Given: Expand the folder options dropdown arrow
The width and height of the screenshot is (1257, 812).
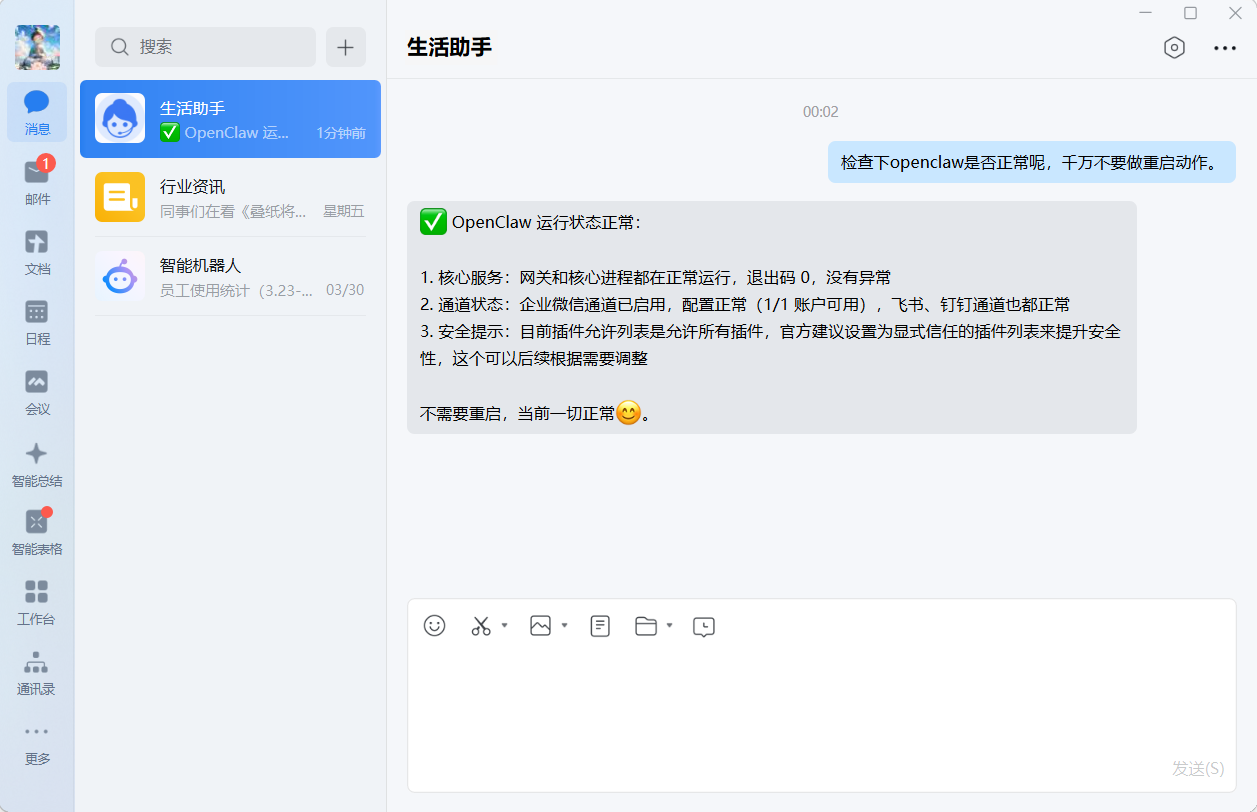Looking at the screenshot, I should pyautogui.click(x=670, y=626).
